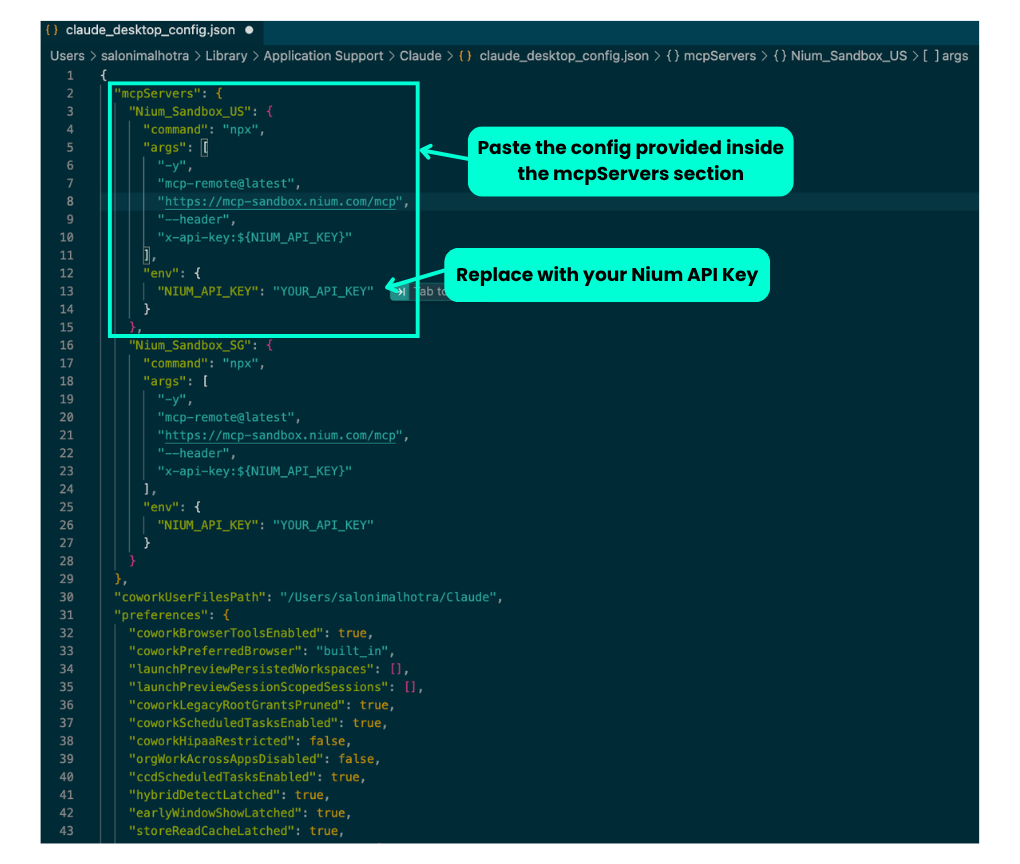Click the "mcp-remote@latest" string on line 7
Screen dimensions: 1020x864
[x=226, y=183]
